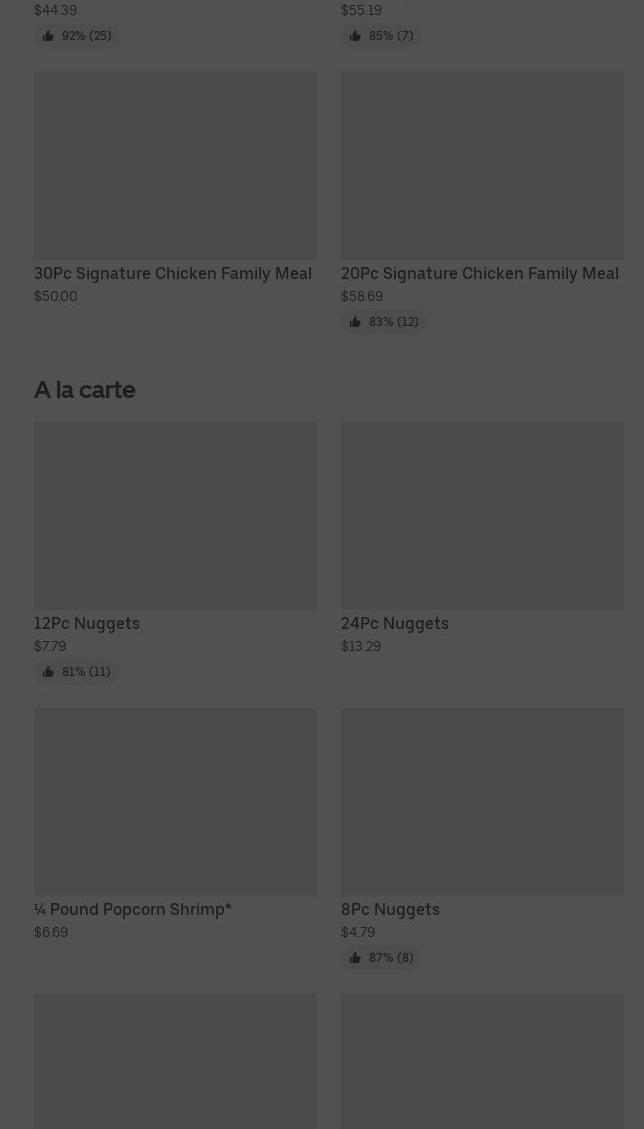Click the A la carte section heading

pyautogui.click(x=85, y=390)
